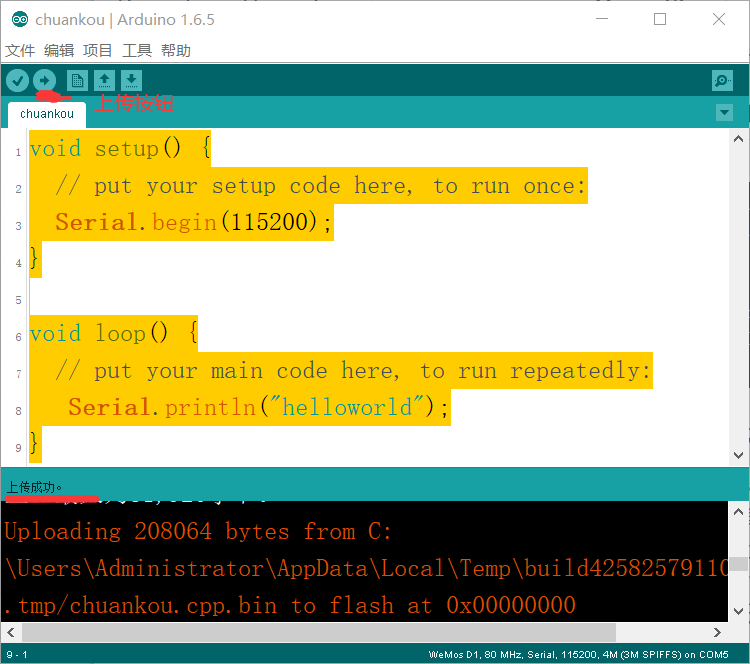Screen dimensions: 750x664
Task: Click the console scrollbar up arrow
Action: (739, 512)
